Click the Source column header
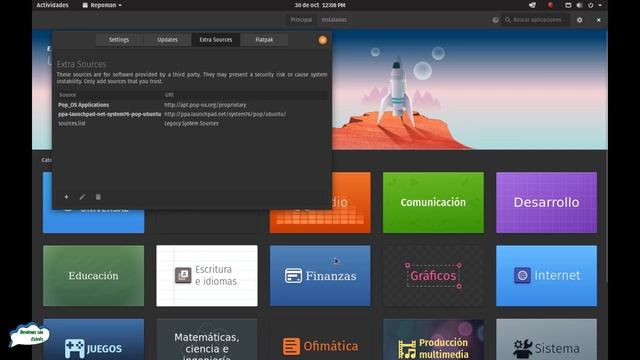The height and width of the screenshot is (360, 640). click(x=109, y=95)
